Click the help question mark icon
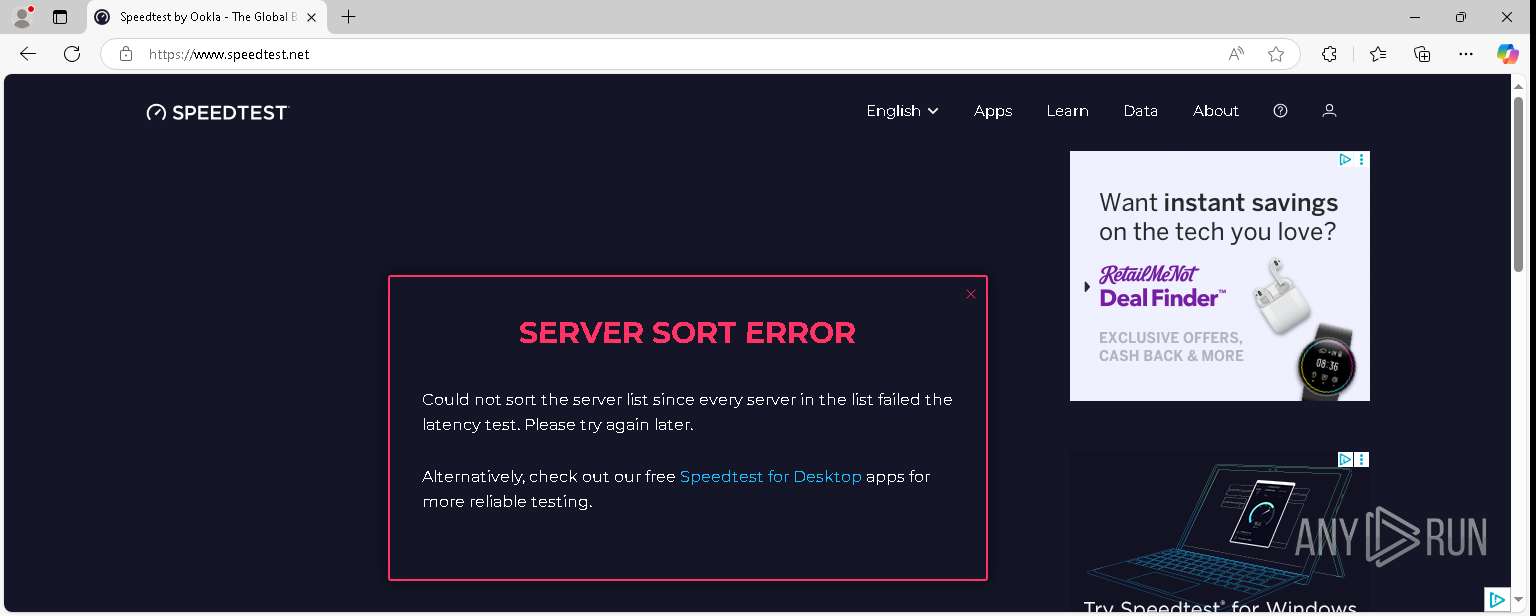The image size is (1536, 616). point(1280,111)
